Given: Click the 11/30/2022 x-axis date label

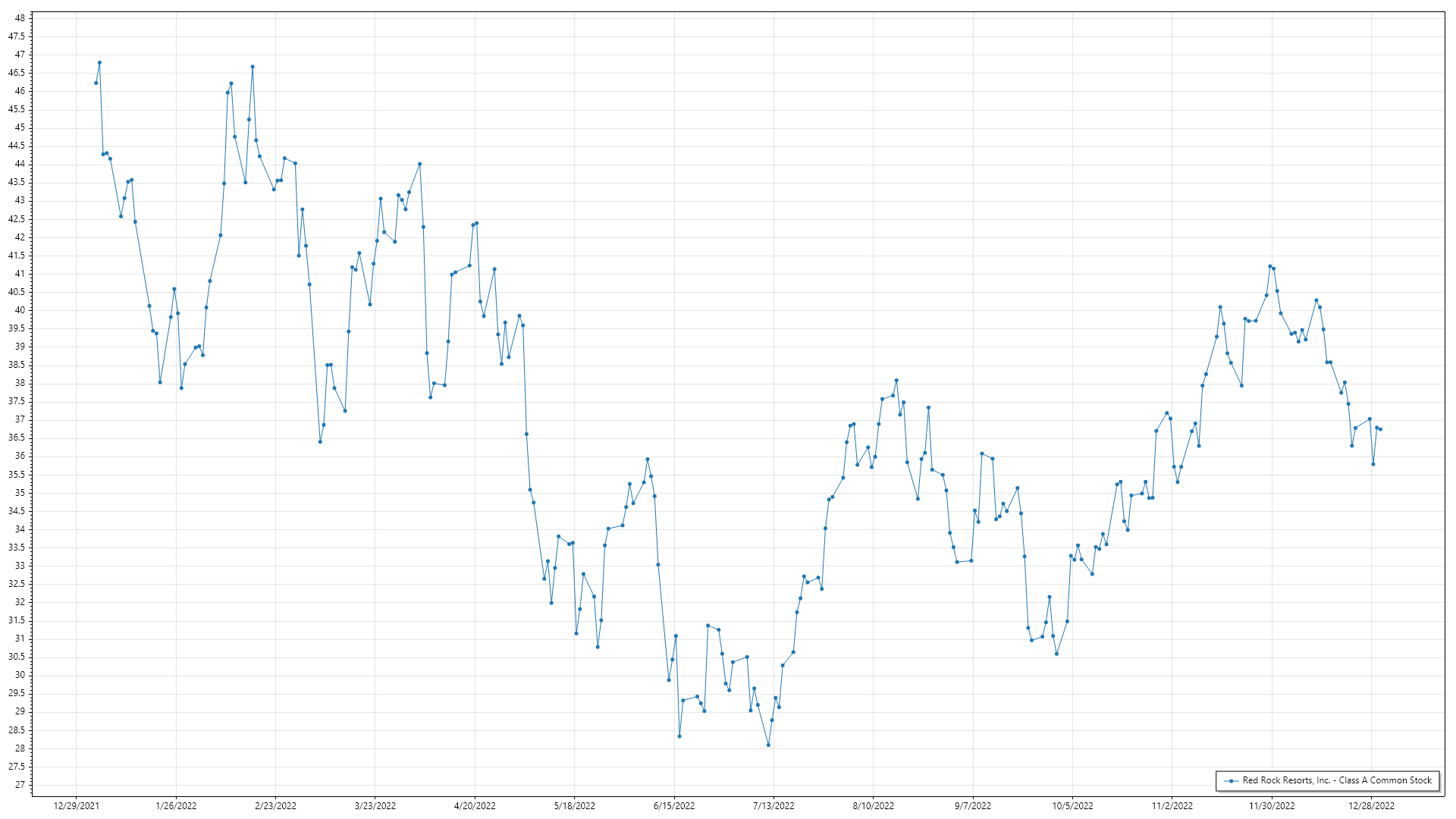Looking at the screenshot, I should pos(1272,805).
